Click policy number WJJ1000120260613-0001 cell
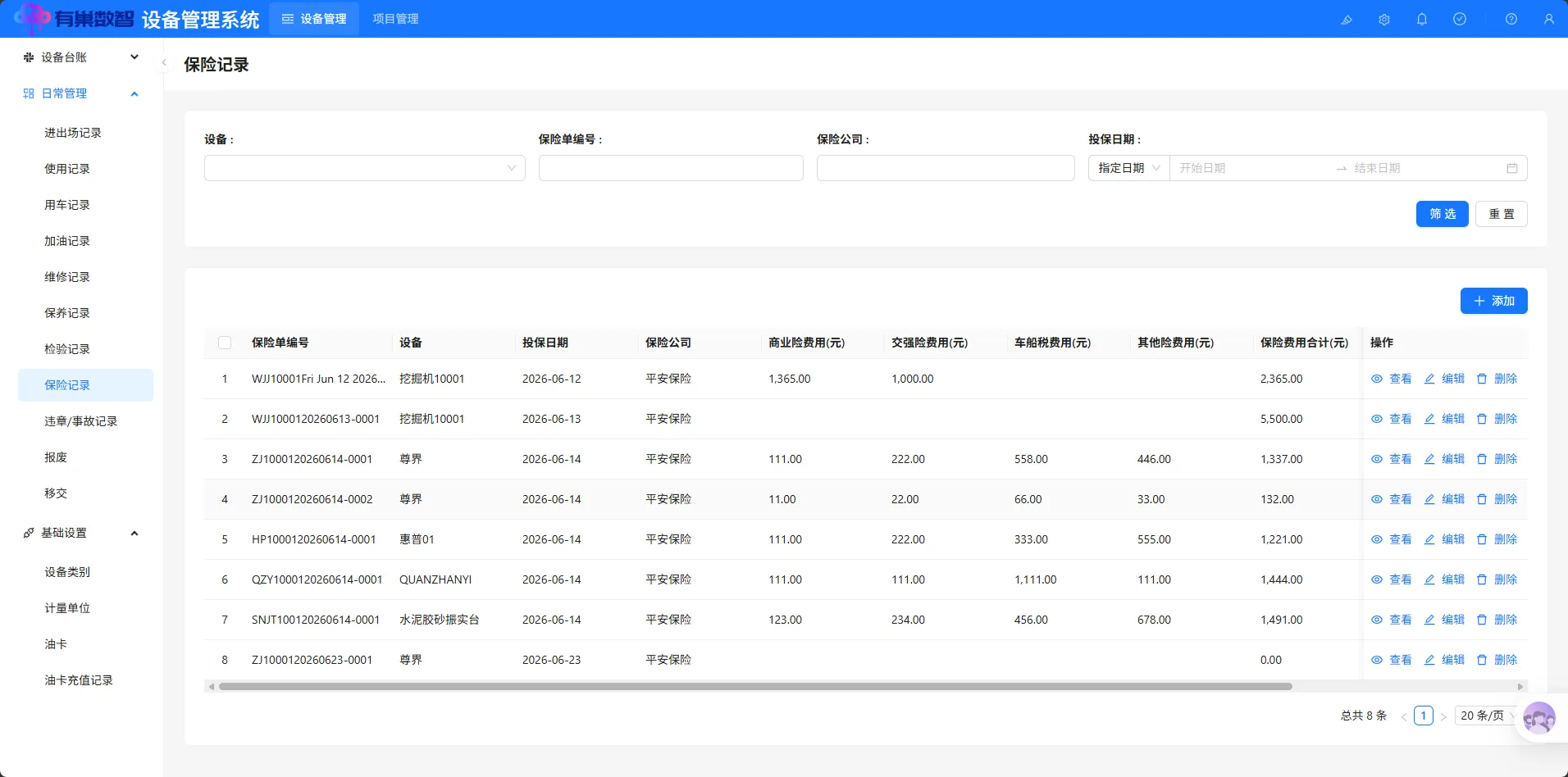Viewport: 1568px width, 777px height. [x=316, y=419]
